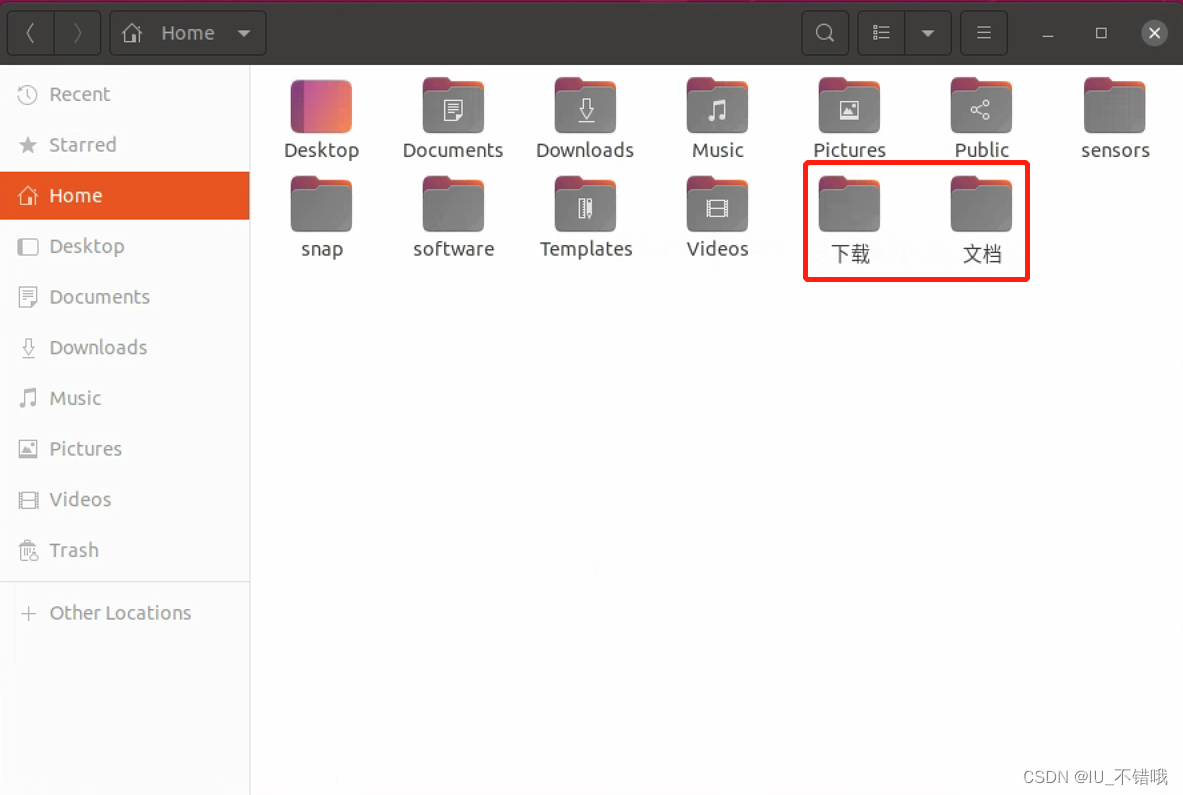Open Documents in the sidebar
The height and width of the screenshot is (795, 1183).
[125, 296]
